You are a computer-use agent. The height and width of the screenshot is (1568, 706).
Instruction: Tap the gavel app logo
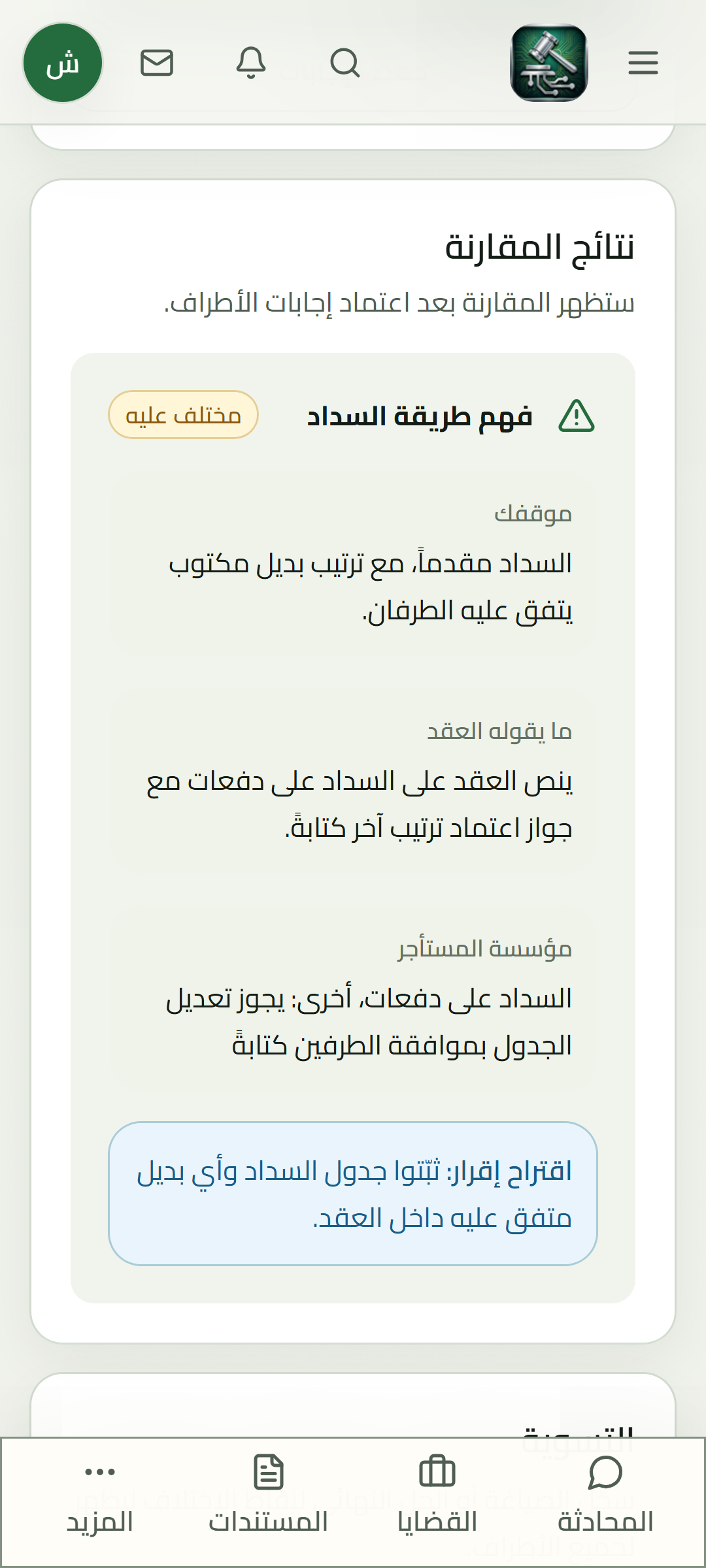coord(549,63)
